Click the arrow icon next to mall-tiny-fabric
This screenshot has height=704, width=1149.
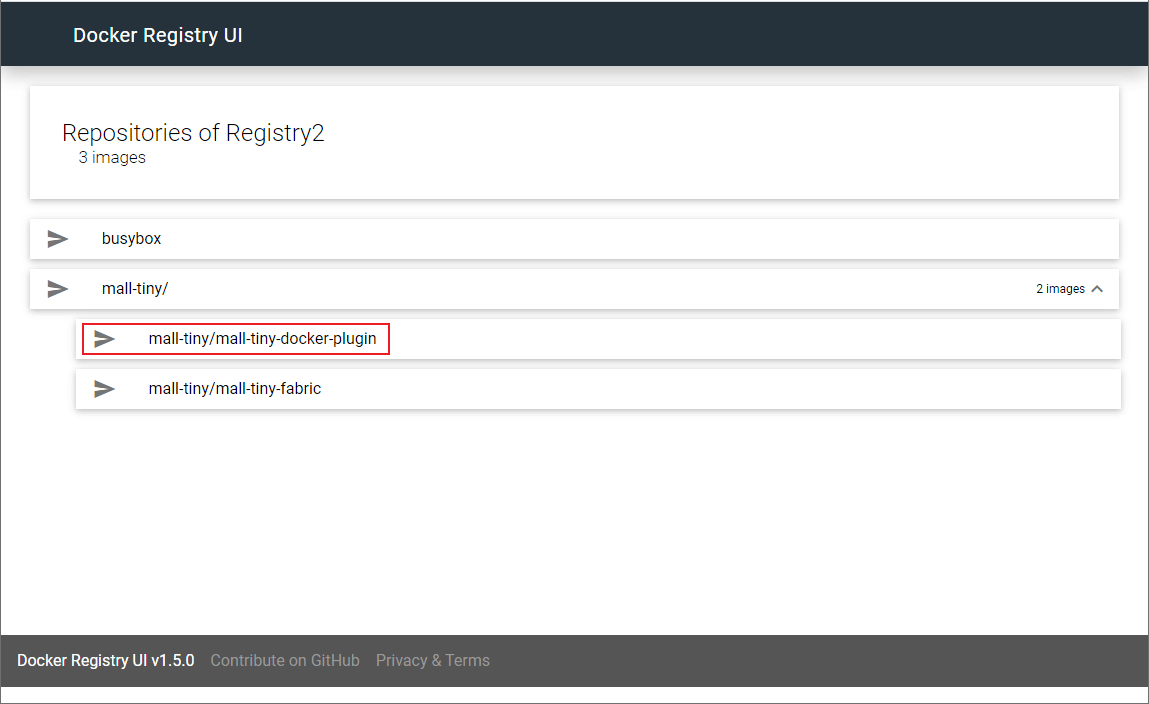pos(105,388)
